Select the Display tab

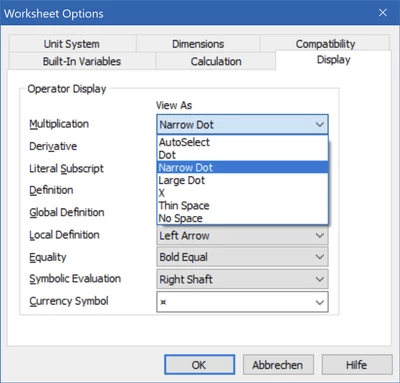(x=333, y=60)
